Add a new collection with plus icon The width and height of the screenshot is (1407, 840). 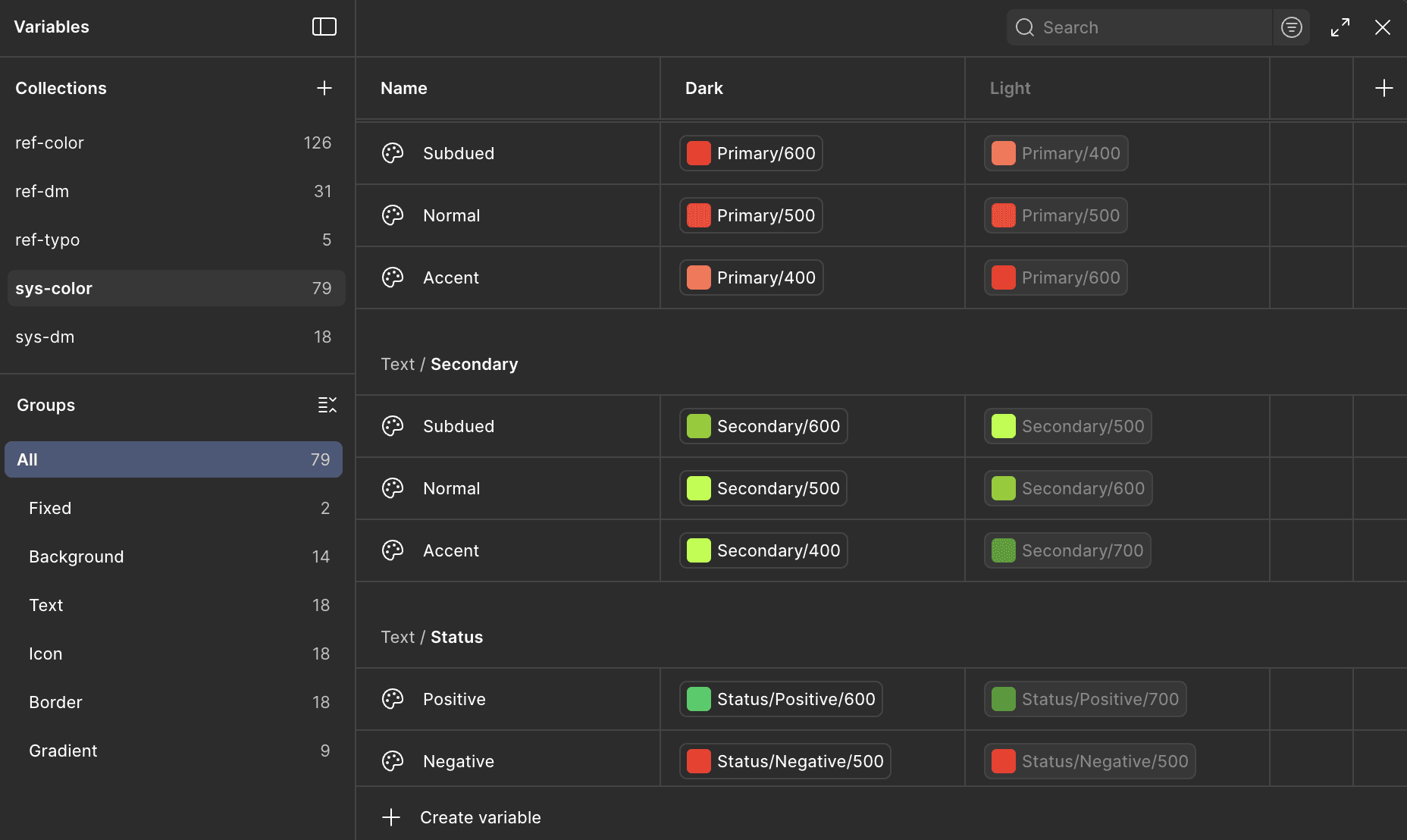(x=324, y=88)
